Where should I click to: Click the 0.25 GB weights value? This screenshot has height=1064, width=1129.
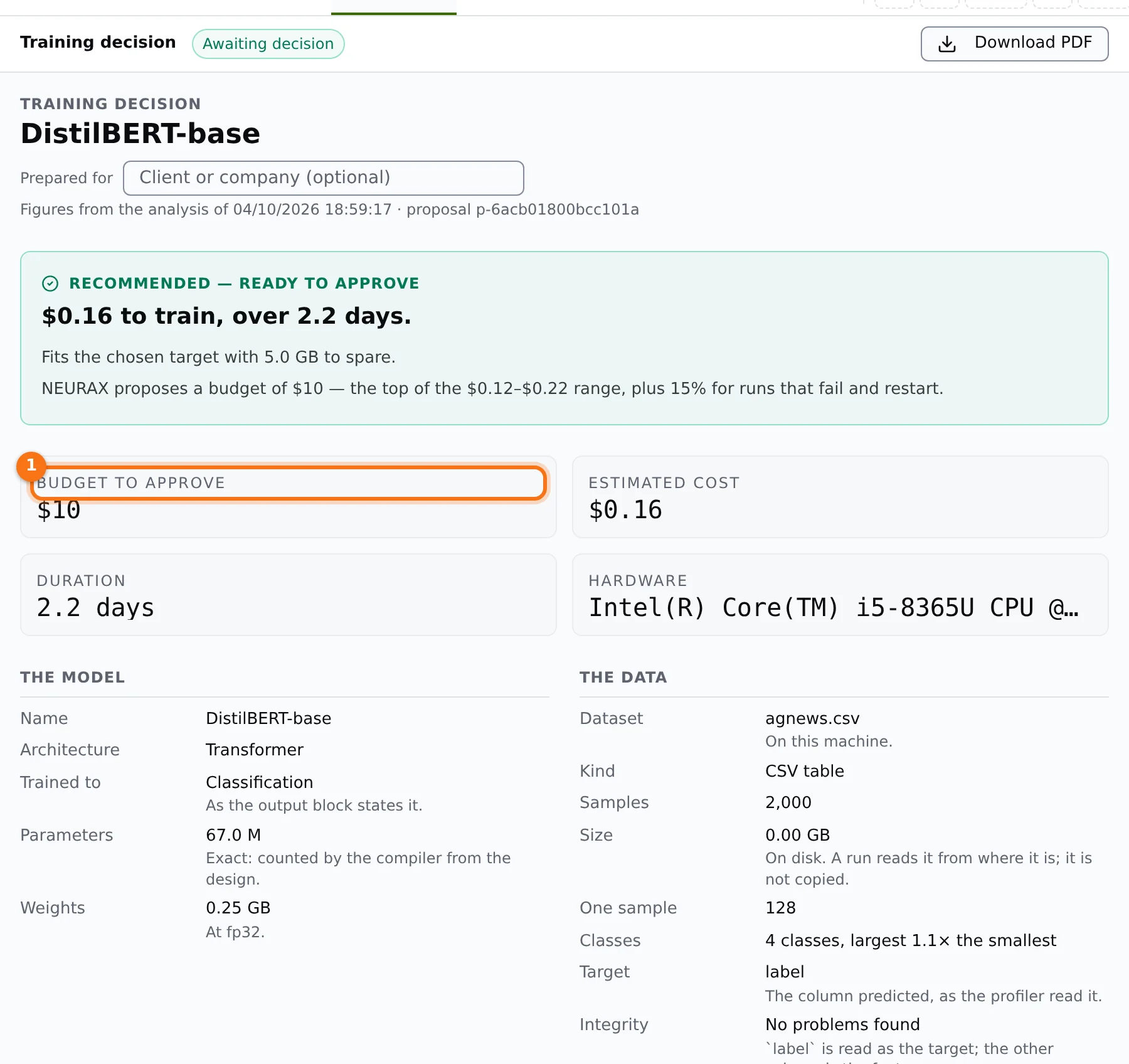(238, 908)
